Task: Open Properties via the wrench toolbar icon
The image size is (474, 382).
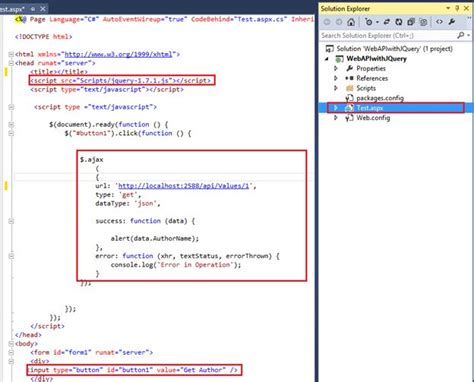Action: pyautogui.click(x=452, y=22)
